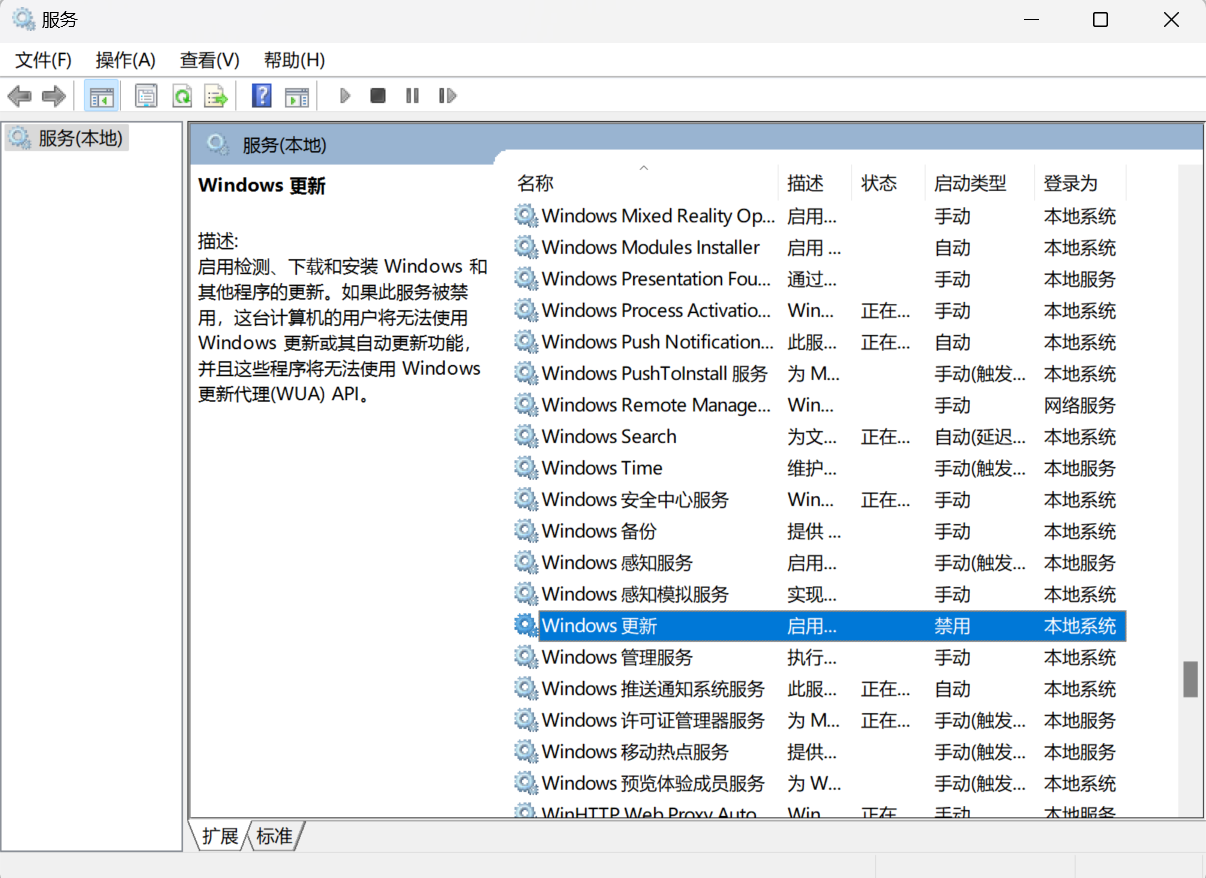
Task: Open the 操作(A) menu
Action: pos(126,60)
